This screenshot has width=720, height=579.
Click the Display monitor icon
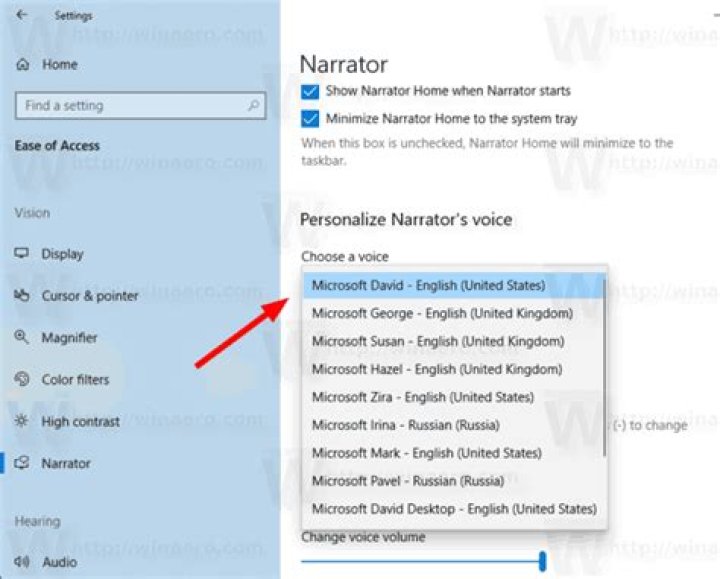(x=22, y=253)
